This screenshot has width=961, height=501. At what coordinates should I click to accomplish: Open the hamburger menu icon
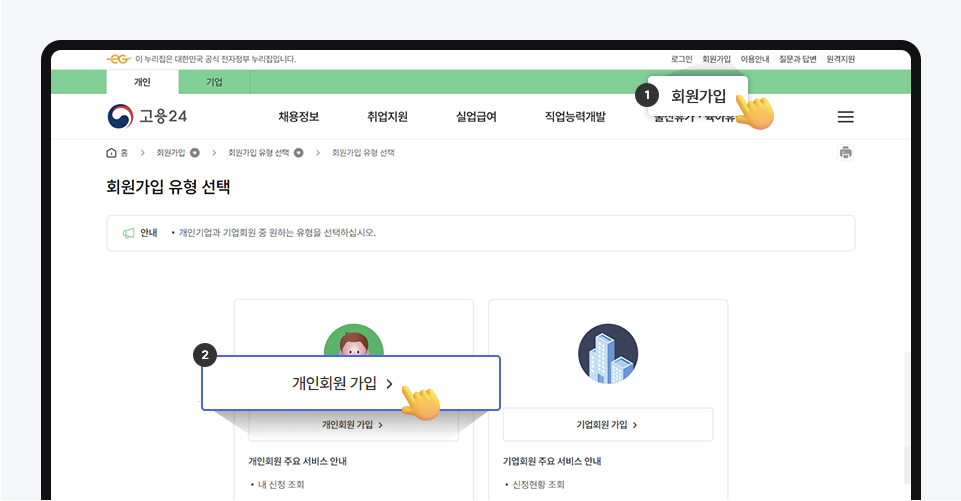pos(845,117)
